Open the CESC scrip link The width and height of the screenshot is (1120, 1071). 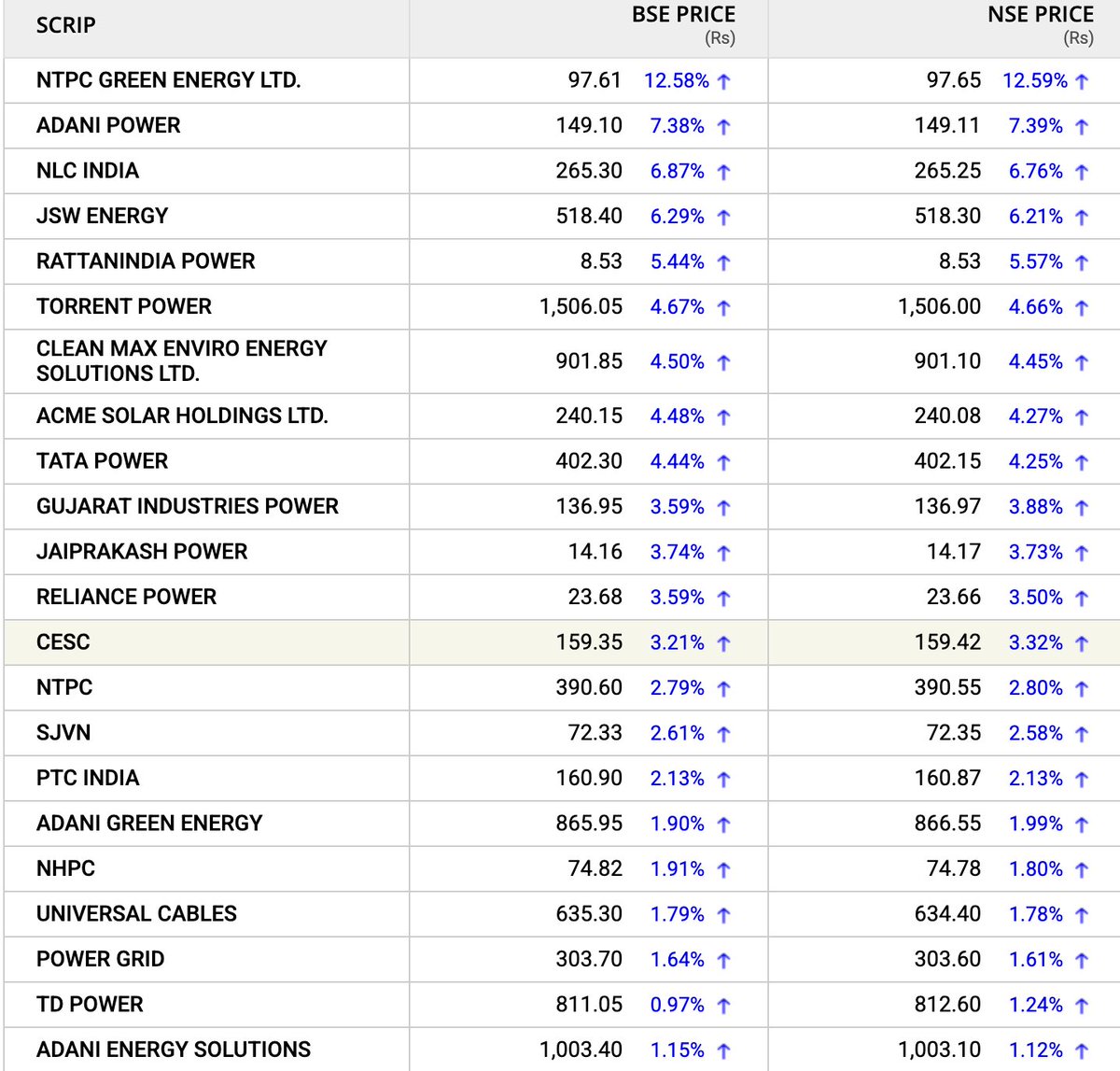(63, 642)
